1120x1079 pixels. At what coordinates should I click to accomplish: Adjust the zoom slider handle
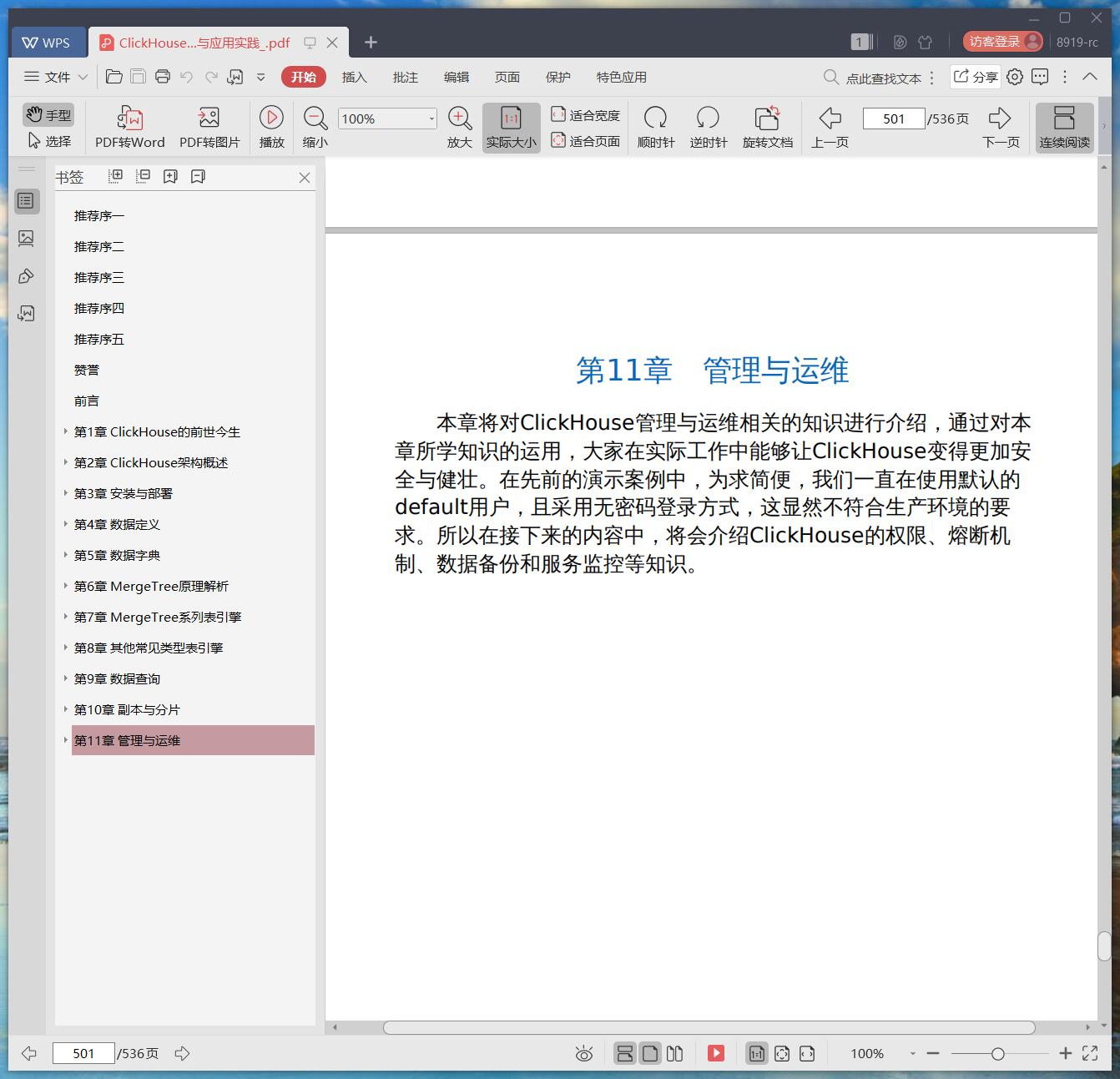(997, 1054)
